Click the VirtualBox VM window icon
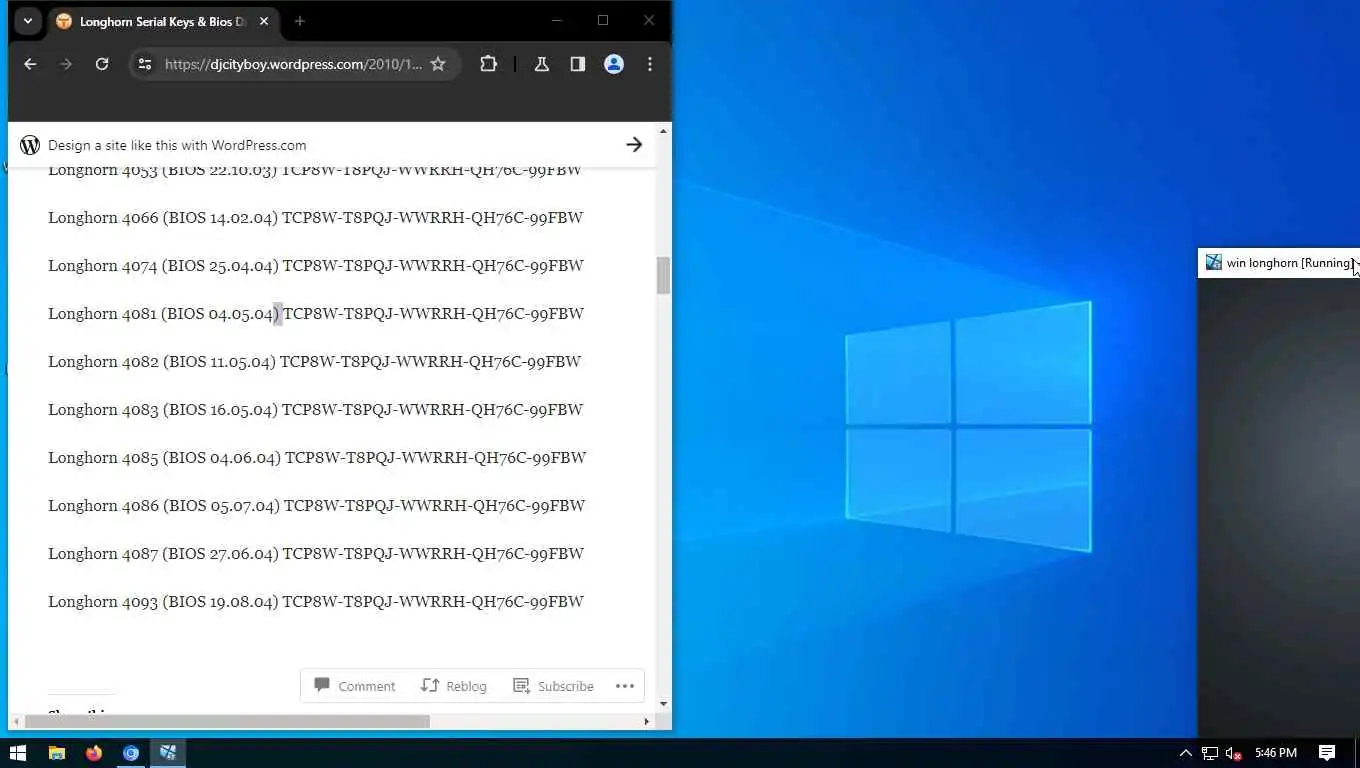1360x768 pixels. pyautogui.click(x=1213, y=263)
